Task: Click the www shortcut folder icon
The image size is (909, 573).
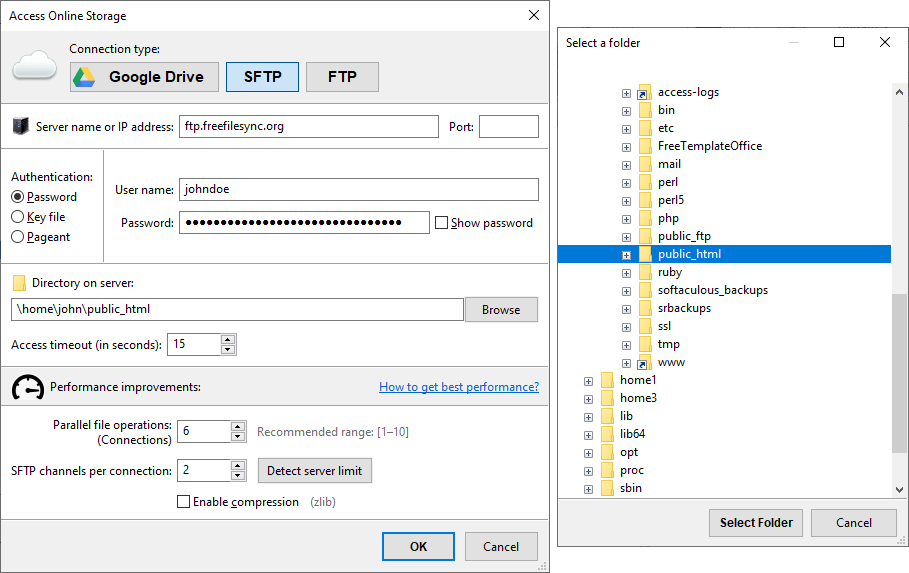Action: (644, 362)
